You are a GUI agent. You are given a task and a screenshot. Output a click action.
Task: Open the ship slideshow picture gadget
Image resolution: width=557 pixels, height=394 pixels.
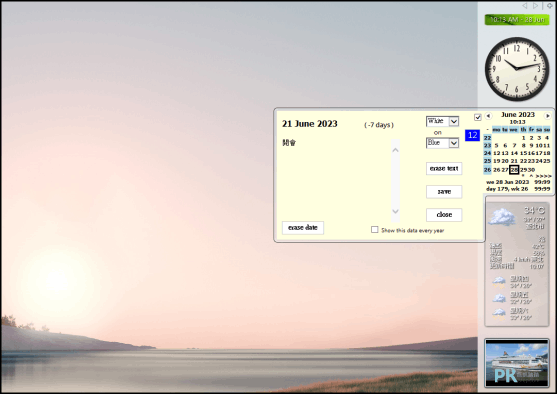pyautogui.click(x=517, y=363)
